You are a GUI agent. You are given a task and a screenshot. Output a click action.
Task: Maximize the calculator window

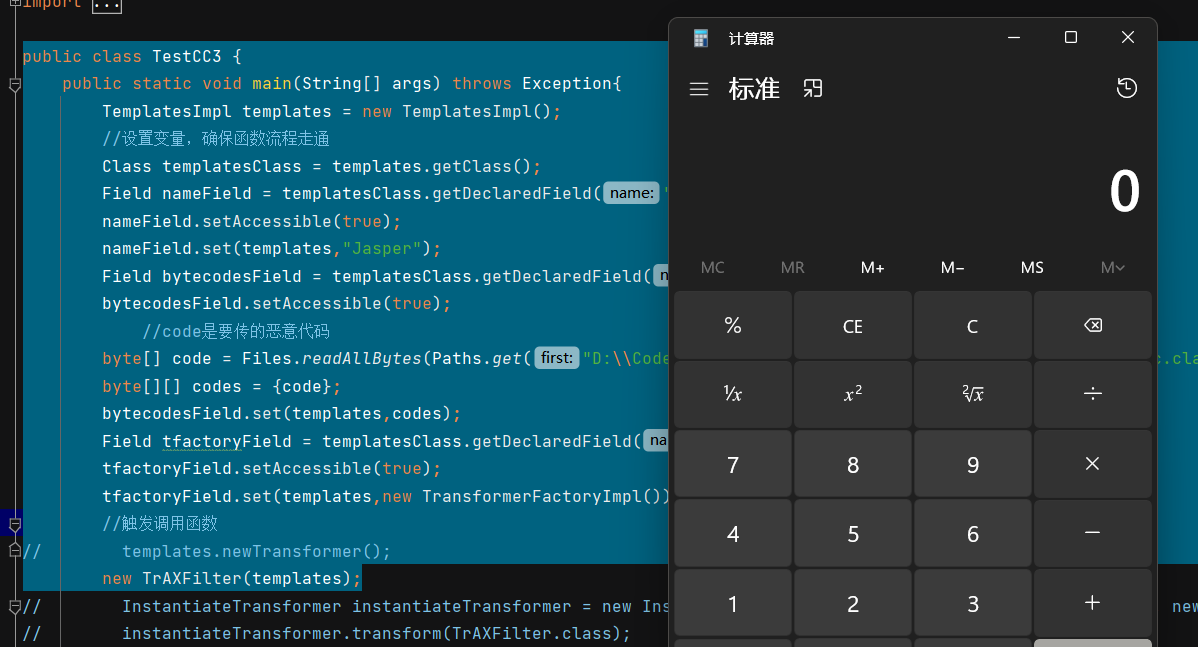click(1070, 37)
